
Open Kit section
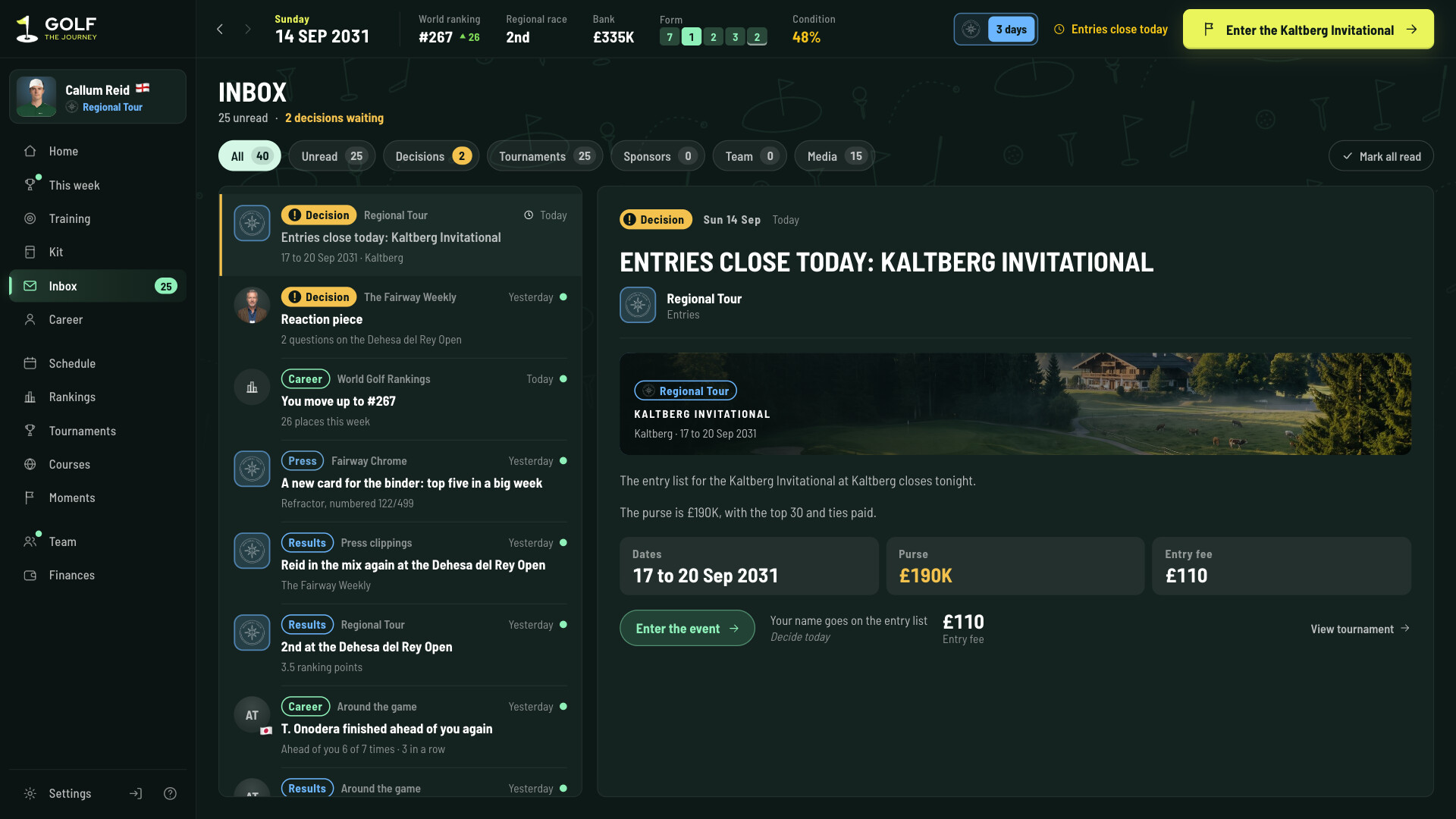point(98,252)
